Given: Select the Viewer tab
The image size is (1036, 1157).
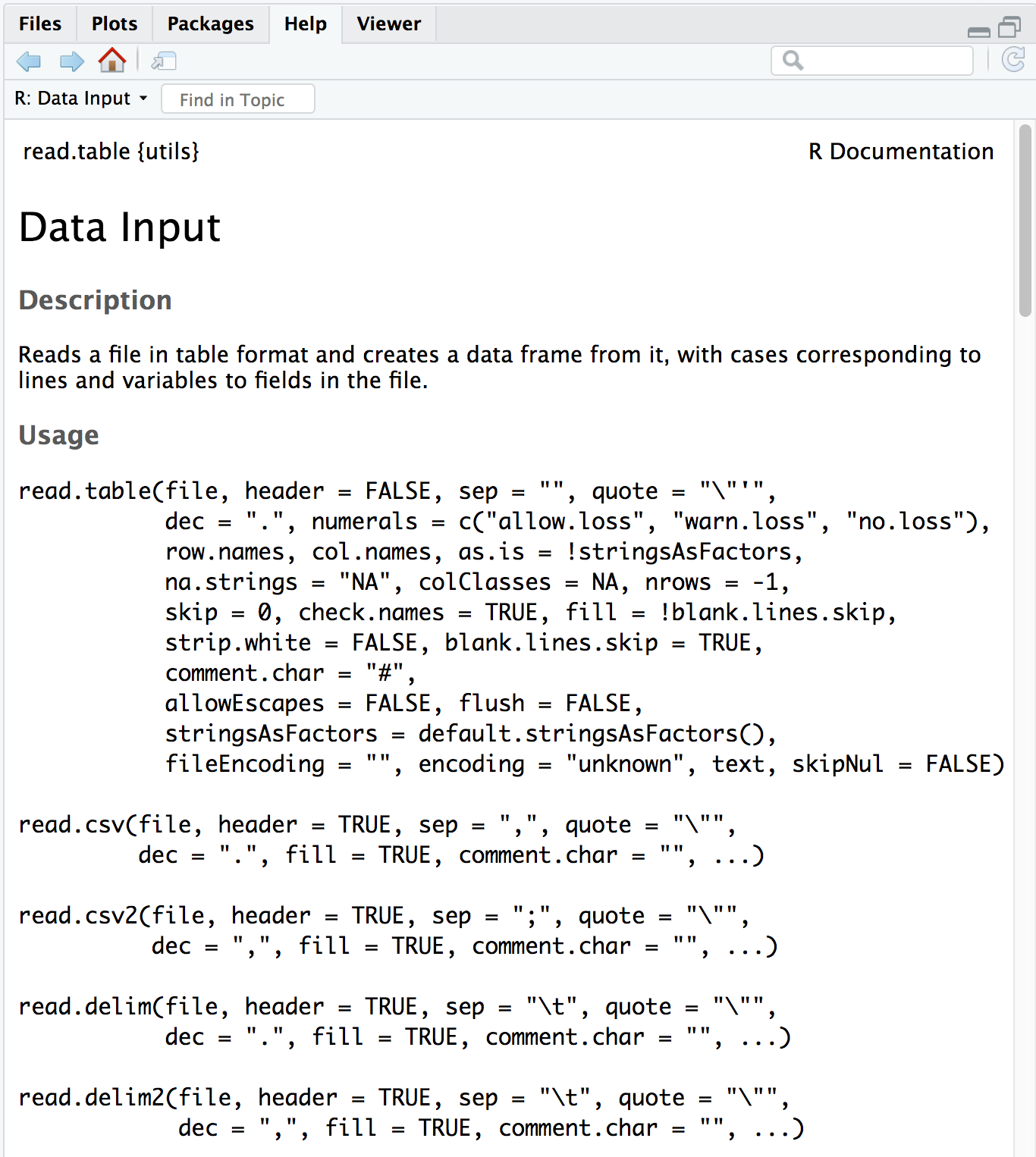Looking at the screenshot, I should click(388, 24).
